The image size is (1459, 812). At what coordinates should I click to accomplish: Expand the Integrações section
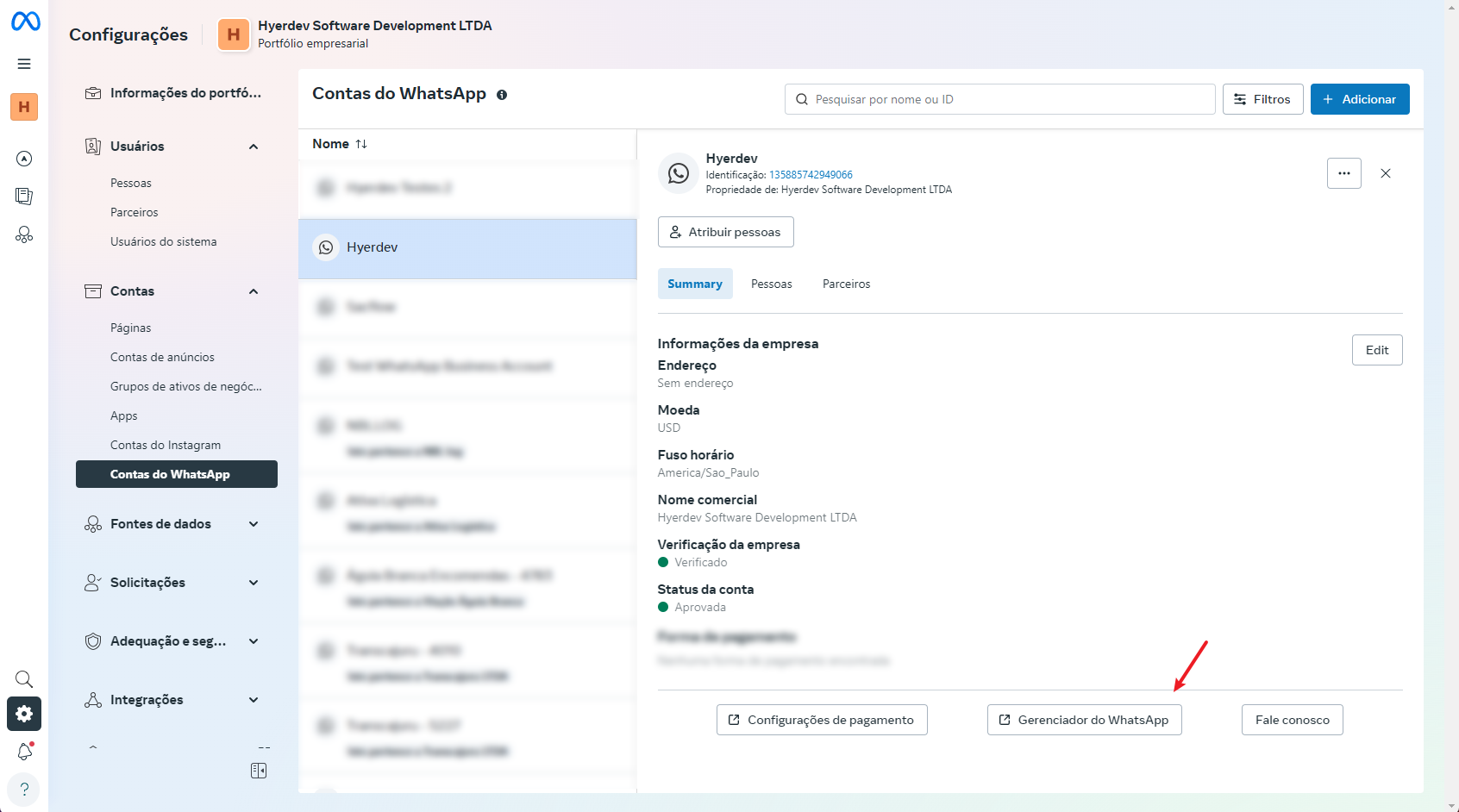click(254, 700)
